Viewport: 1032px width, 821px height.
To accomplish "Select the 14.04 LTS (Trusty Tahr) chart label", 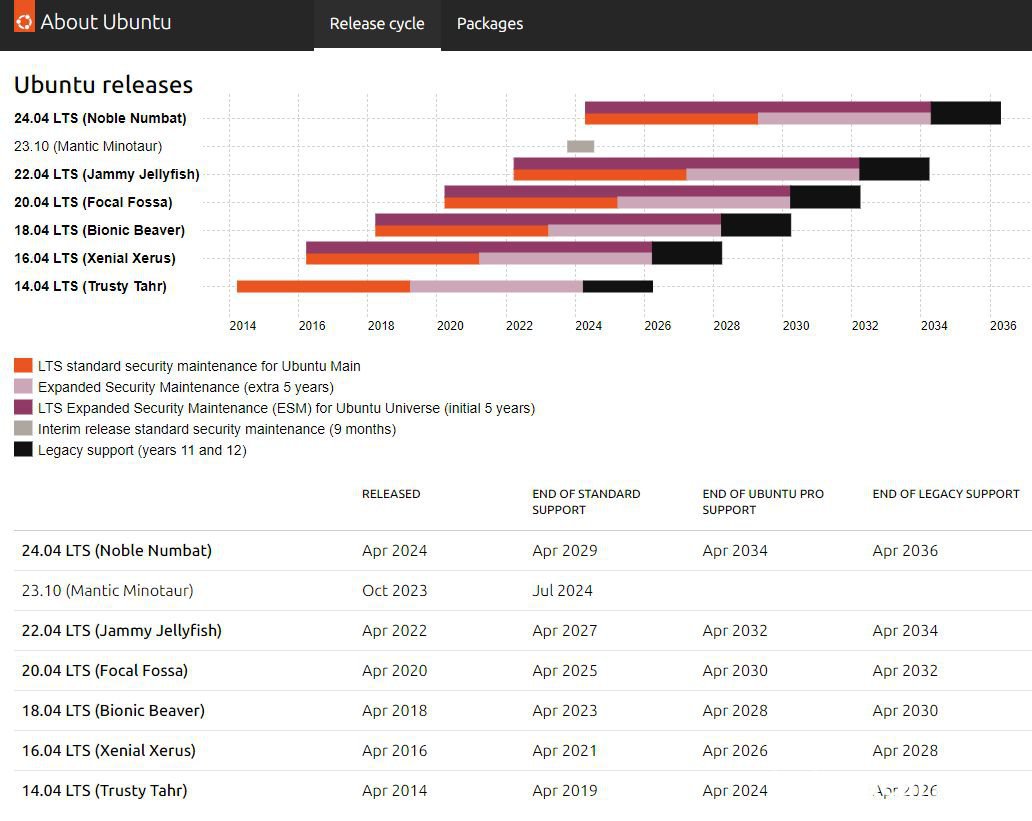I will (90, 286).
